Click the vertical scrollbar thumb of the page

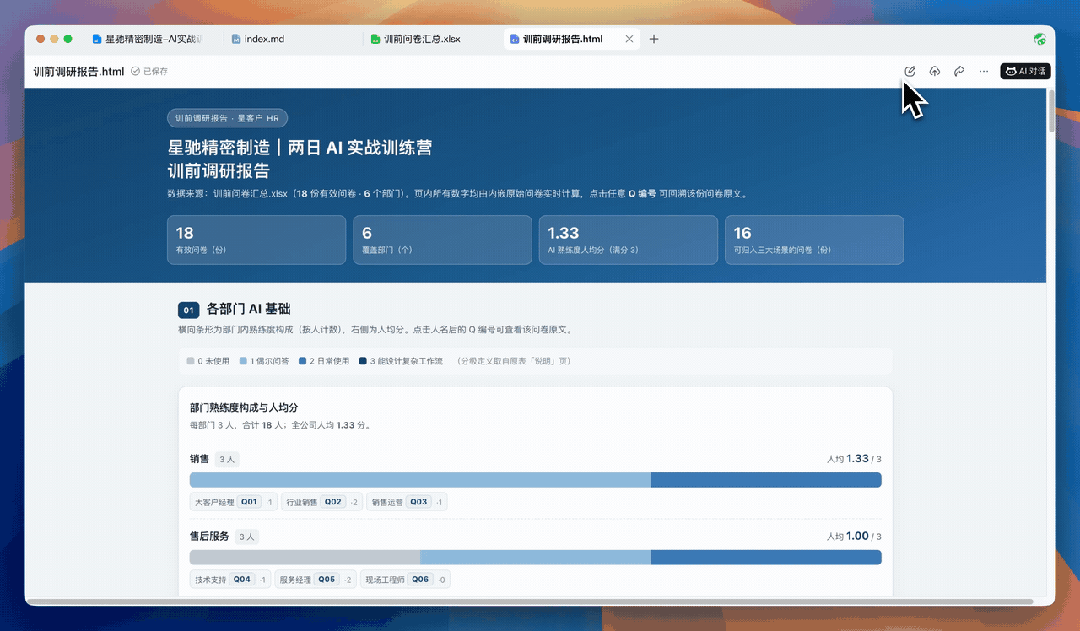pyautogui.click(x=1051, y=110)
